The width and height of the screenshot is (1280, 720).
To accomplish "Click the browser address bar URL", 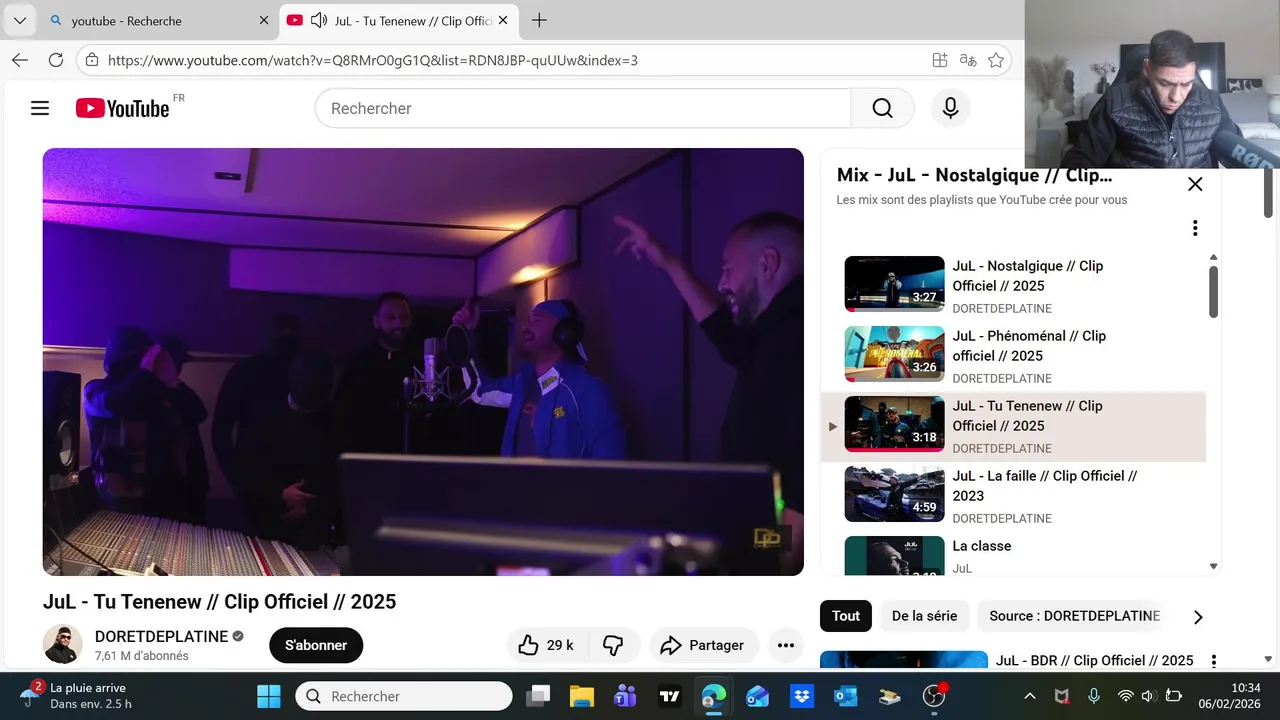I will point(373,60).
